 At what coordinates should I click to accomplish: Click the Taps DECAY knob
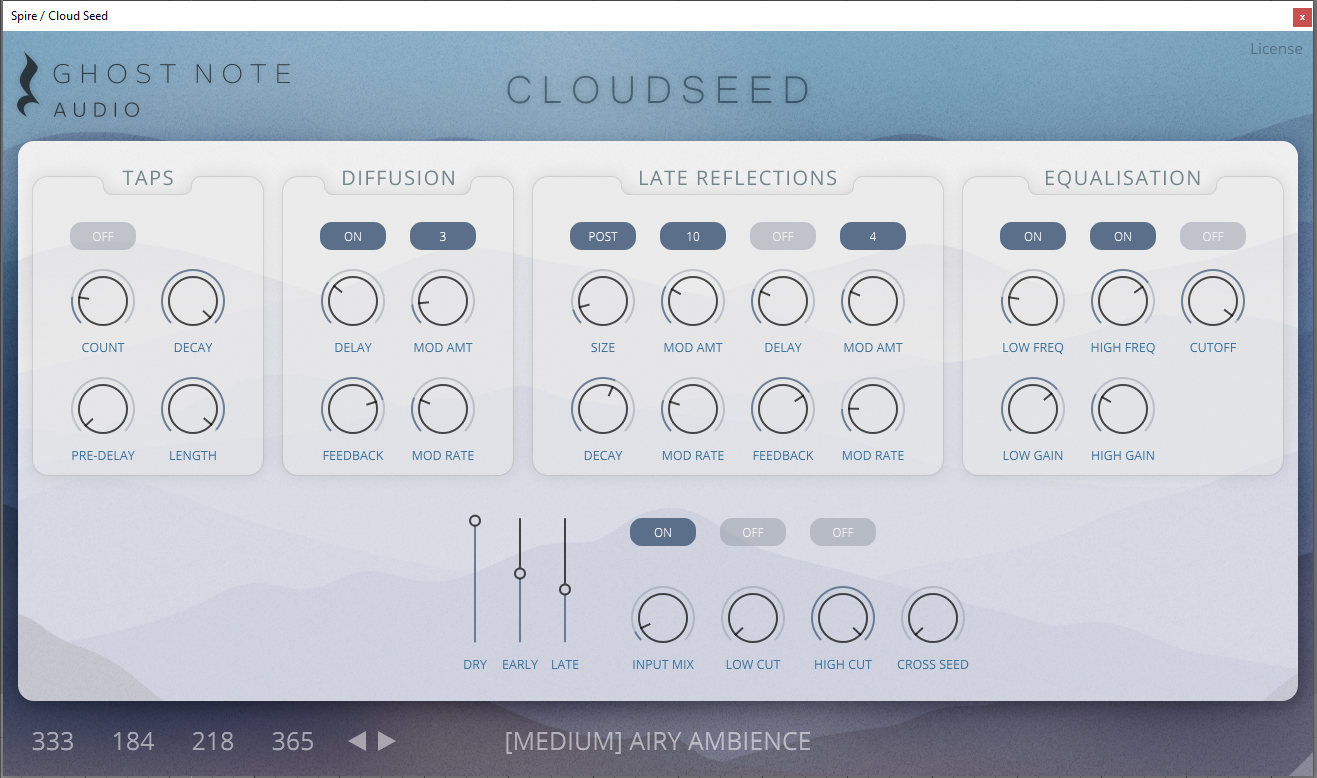click(193, 301)
